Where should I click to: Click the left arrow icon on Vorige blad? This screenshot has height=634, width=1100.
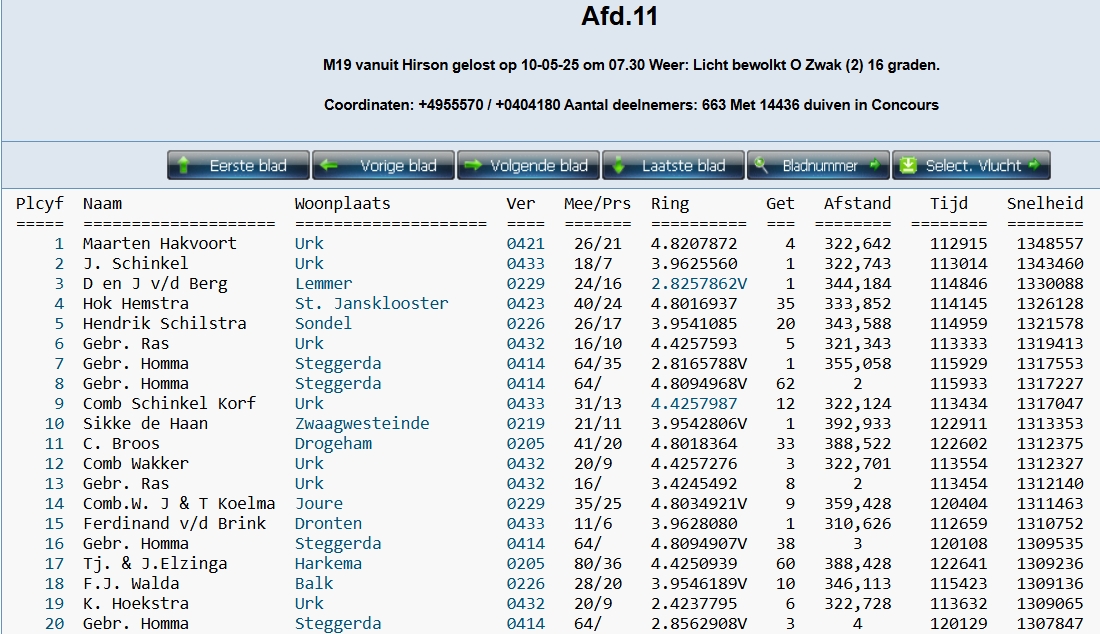(x=330, y=166)
